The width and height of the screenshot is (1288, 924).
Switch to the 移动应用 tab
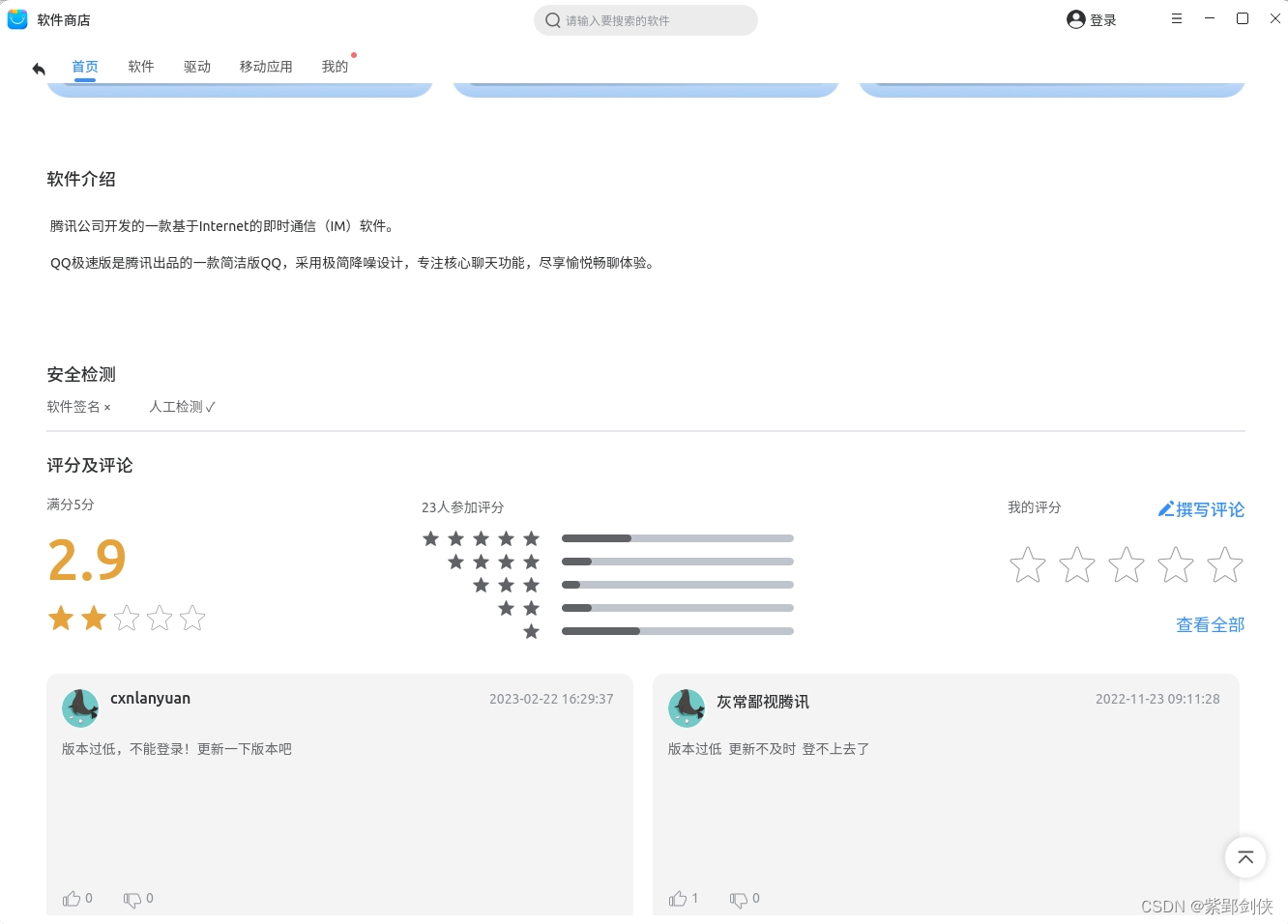(x=266, y=67)
